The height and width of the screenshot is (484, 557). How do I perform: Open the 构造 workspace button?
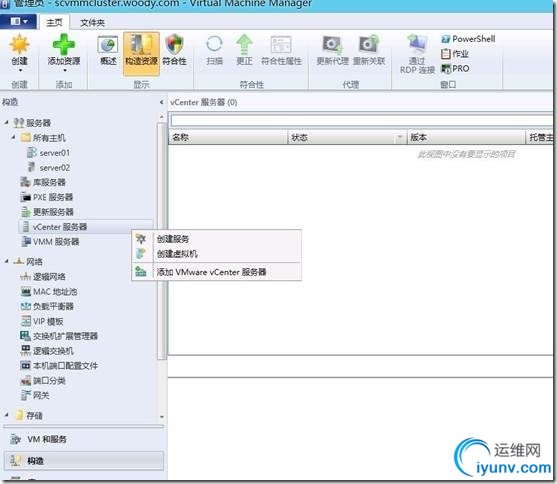[84, 461]
